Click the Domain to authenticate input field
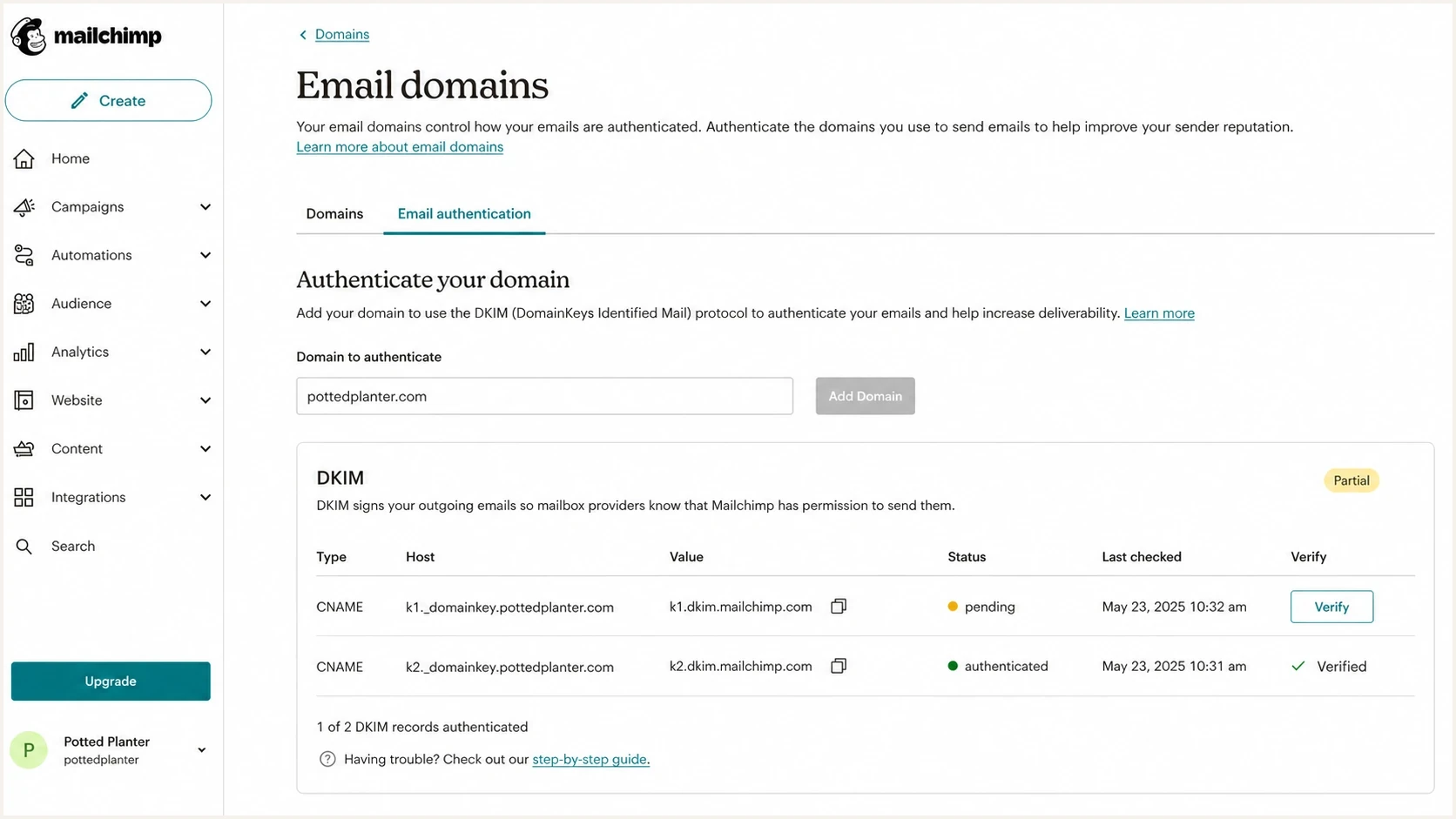 [x=544, y=396]
